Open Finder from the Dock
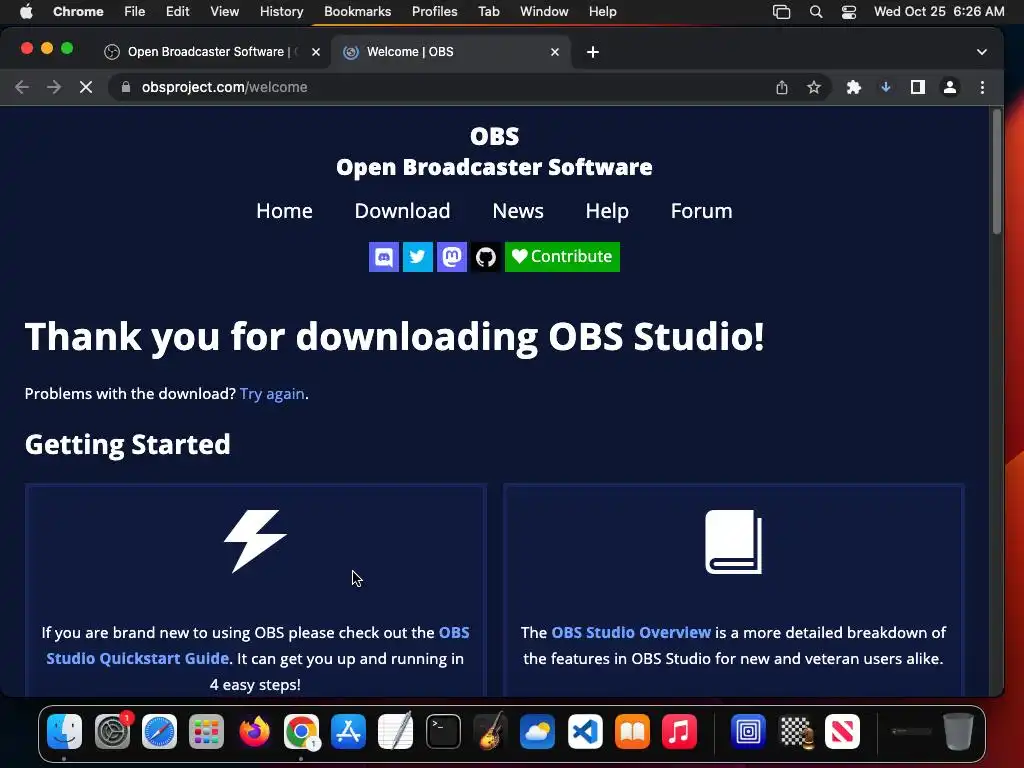This screenshot has width=1024, height=768. click(x=65, y=731)
